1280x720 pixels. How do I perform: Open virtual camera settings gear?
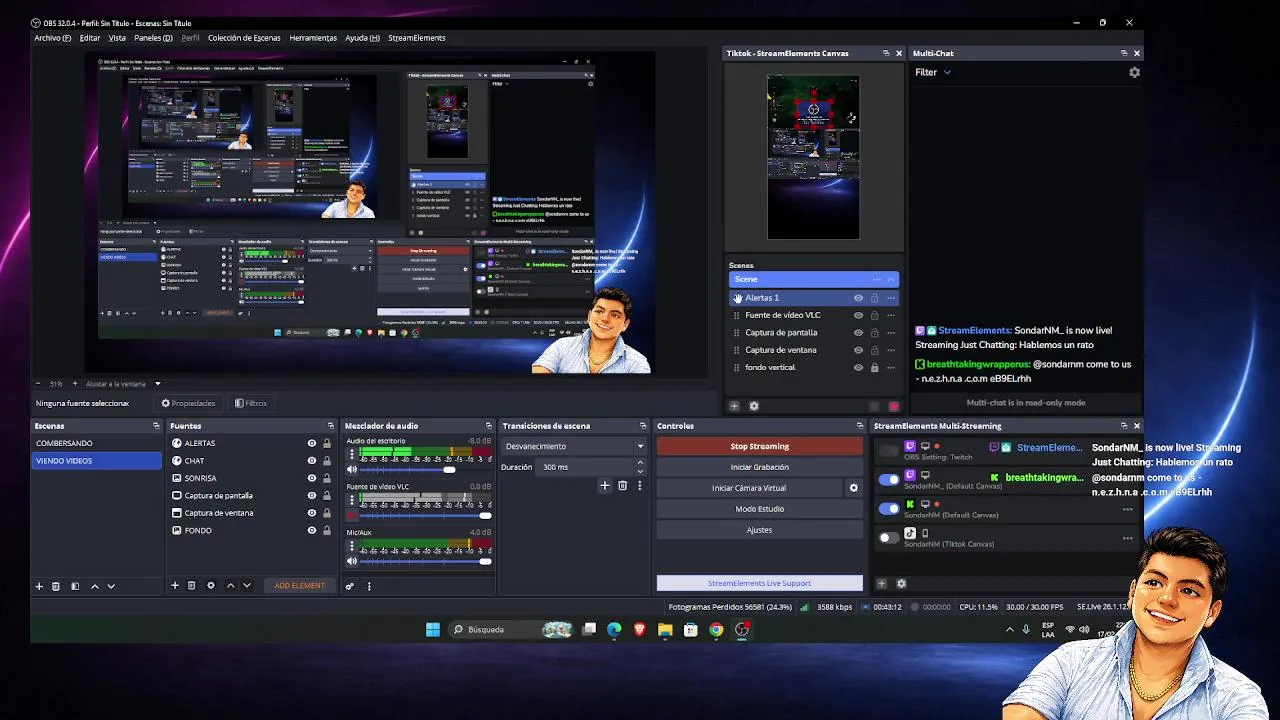click(x=853, y=488)
